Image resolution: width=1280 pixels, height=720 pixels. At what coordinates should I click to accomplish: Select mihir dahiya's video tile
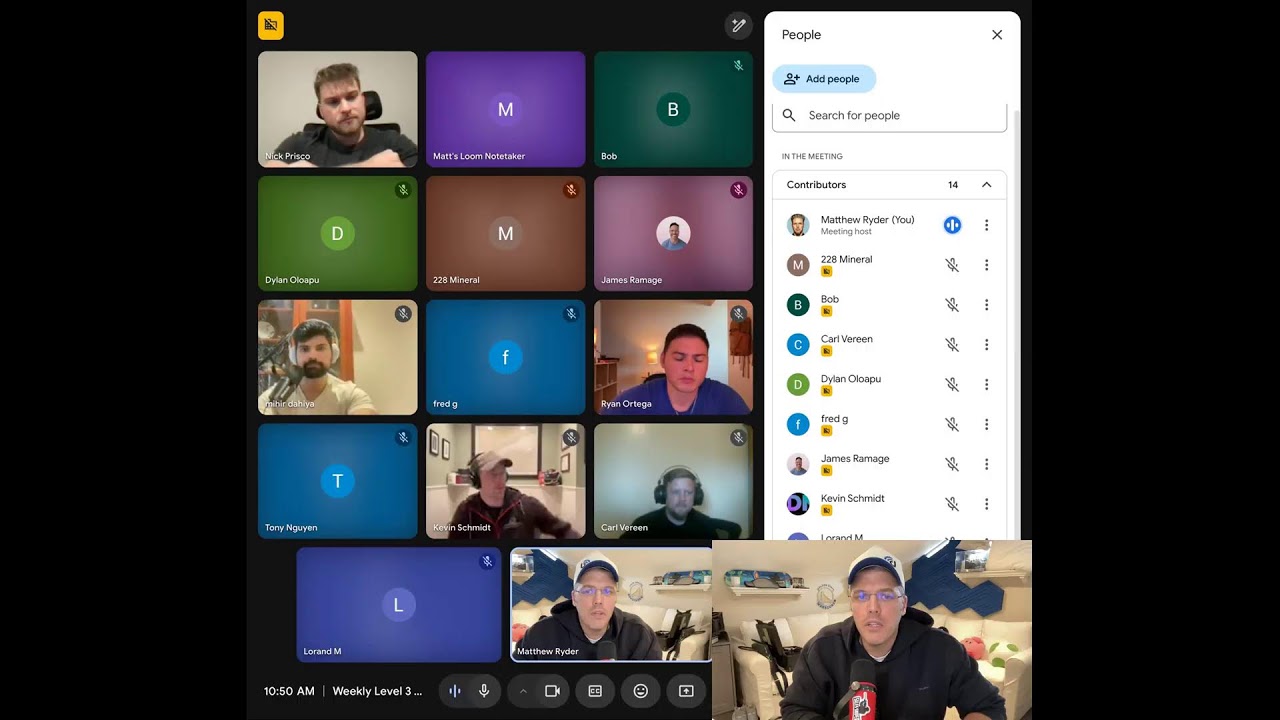coord(338,357)
